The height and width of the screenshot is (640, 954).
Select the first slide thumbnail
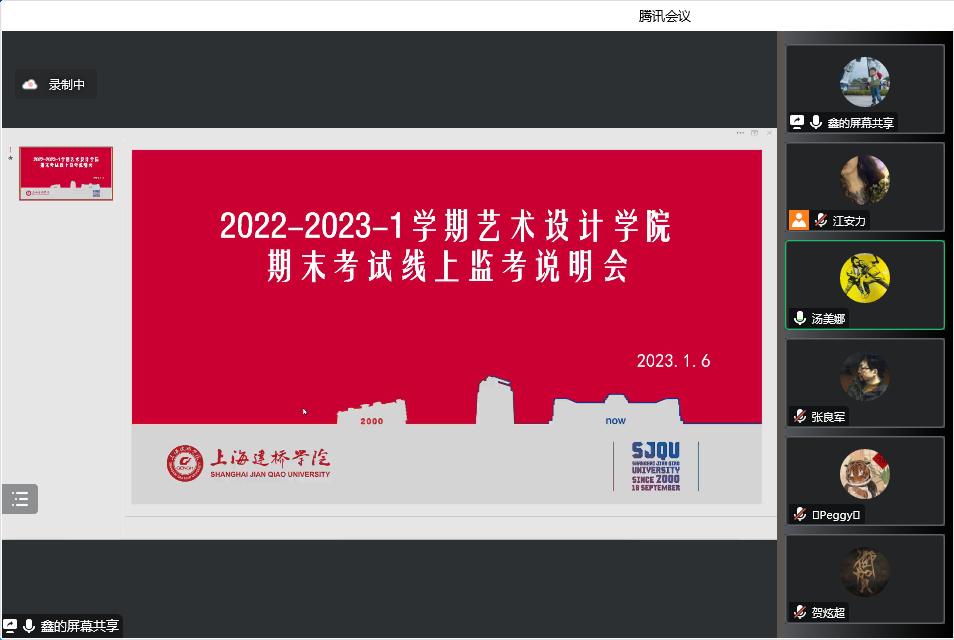[66, 174]
